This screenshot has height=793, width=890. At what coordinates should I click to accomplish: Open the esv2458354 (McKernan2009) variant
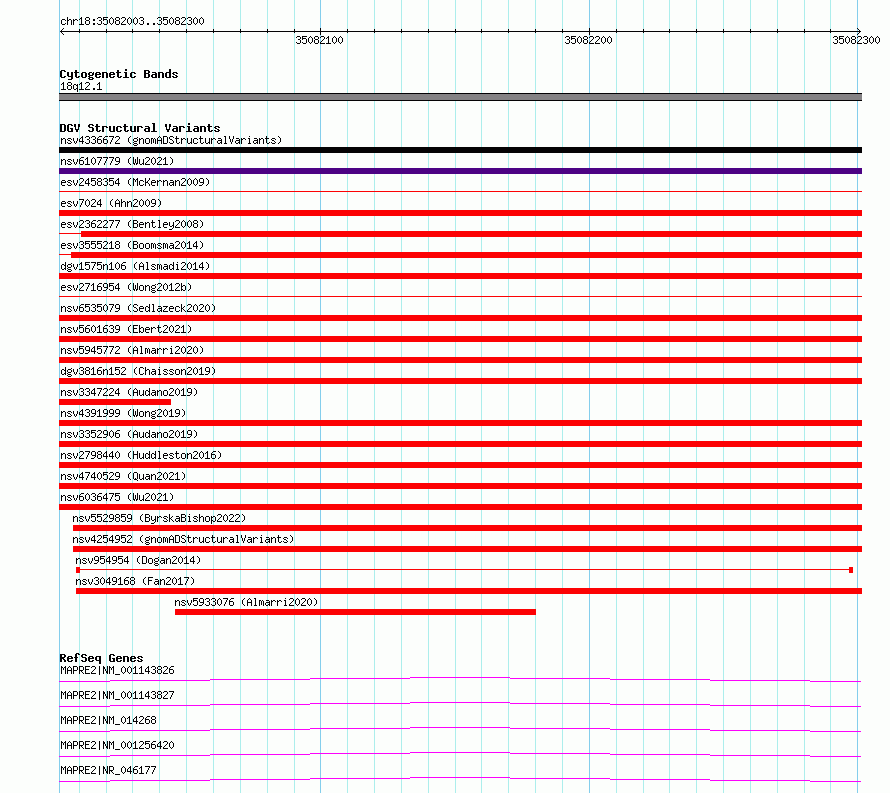[135, 182]
